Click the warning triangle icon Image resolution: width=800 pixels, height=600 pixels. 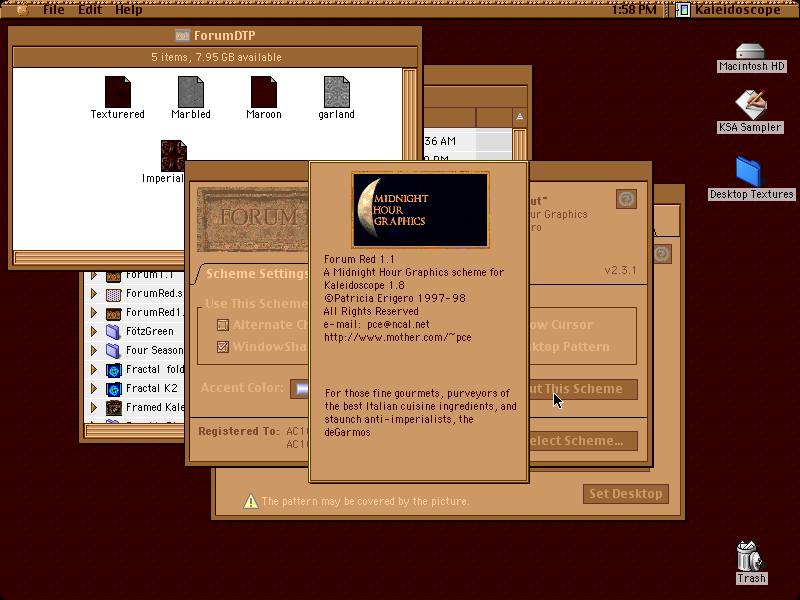[251, 501]
